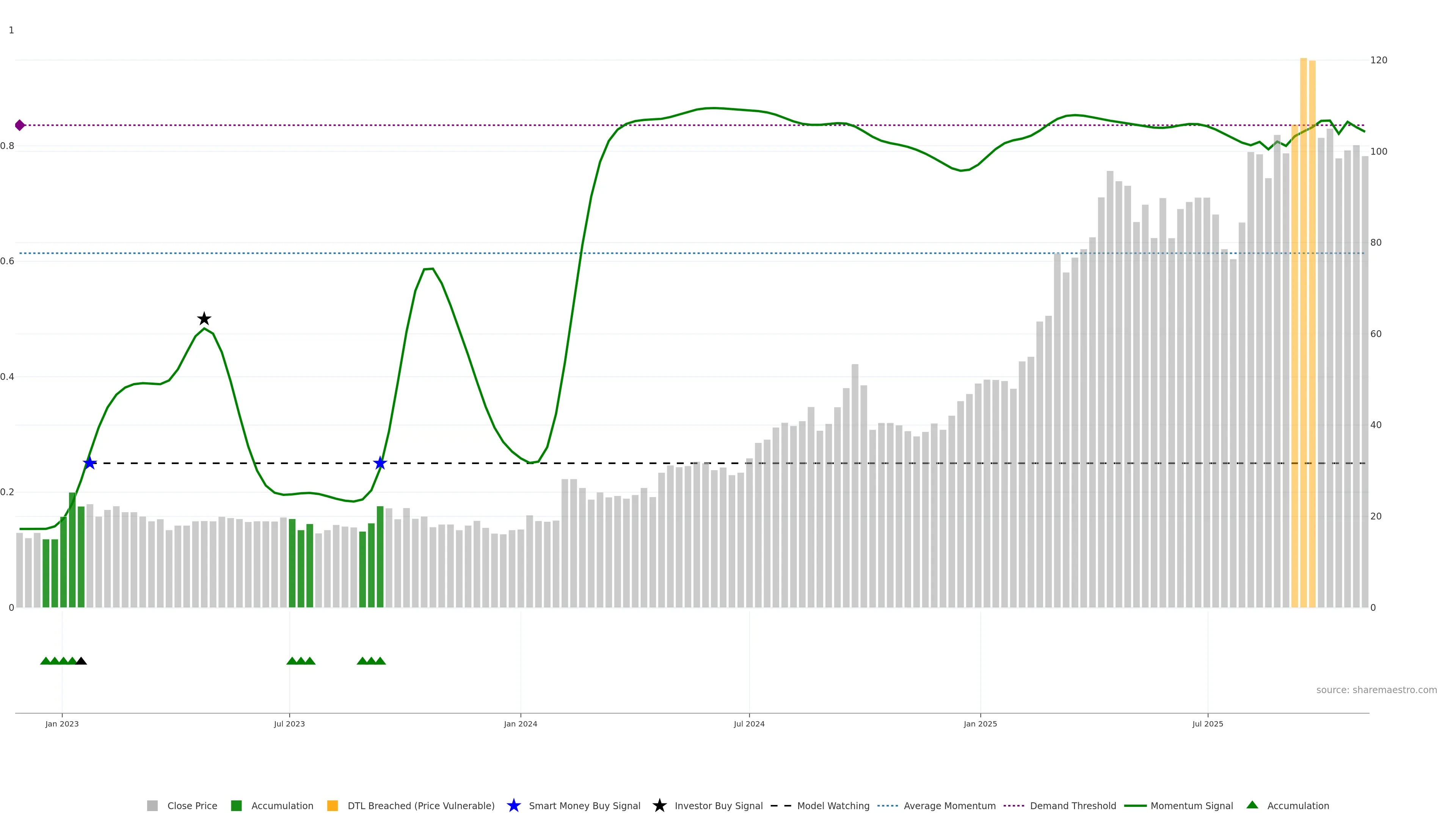The height and width of the screenshot is (819, 1456).
Task: Click the green Accumulation square swatch in legend
Action: pos(236,805)
